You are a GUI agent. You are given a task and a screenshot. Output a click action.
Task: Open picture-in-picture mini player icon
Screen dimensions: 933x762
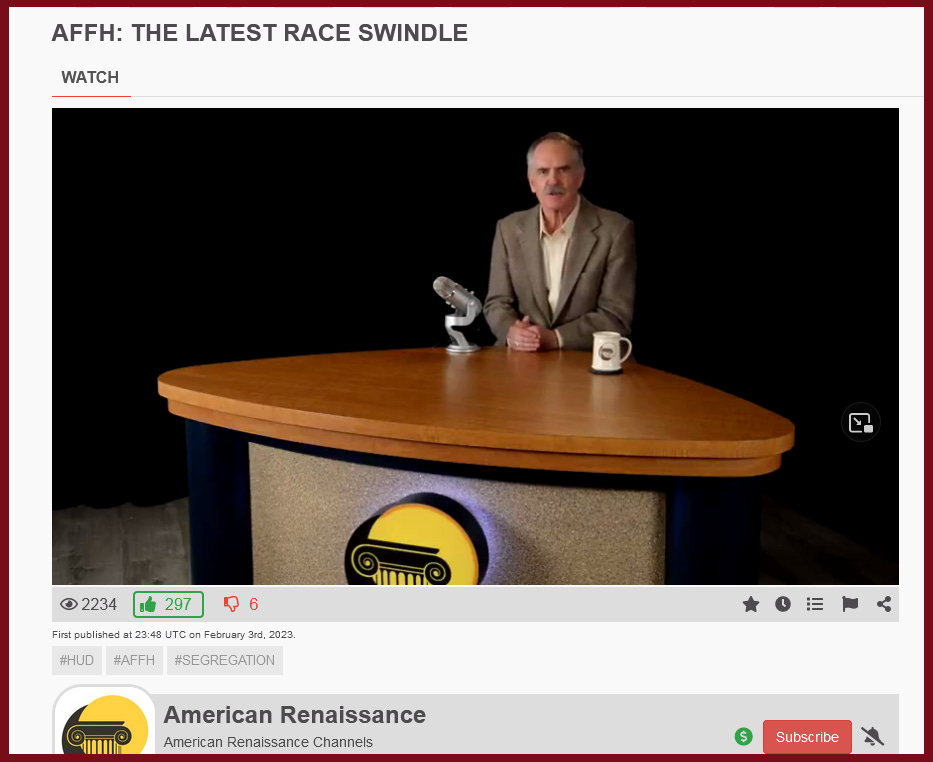click(x=860, y=423)
